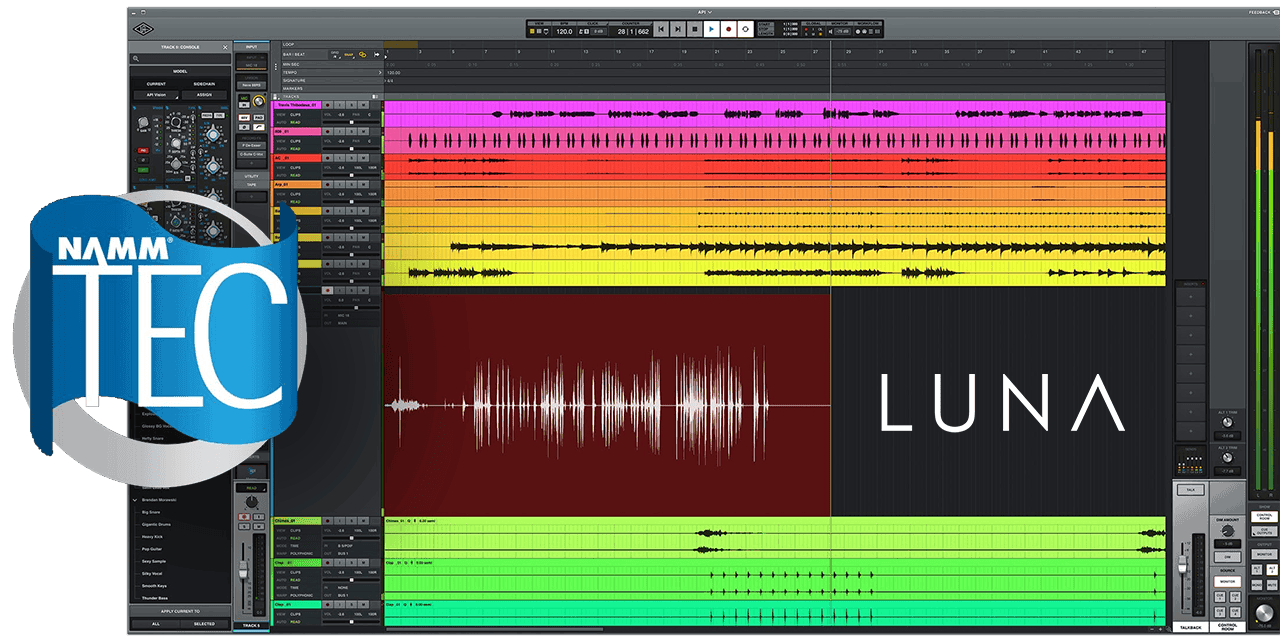The image size is (1280, 640).
Task: Close the Track Console panel
Action: 225,47
